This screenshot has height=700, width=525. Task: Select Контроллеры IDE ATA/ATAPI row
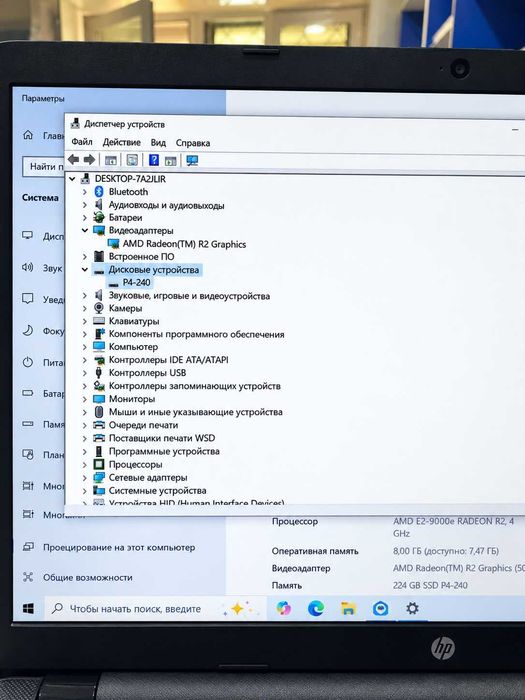(x=169, y=360)
